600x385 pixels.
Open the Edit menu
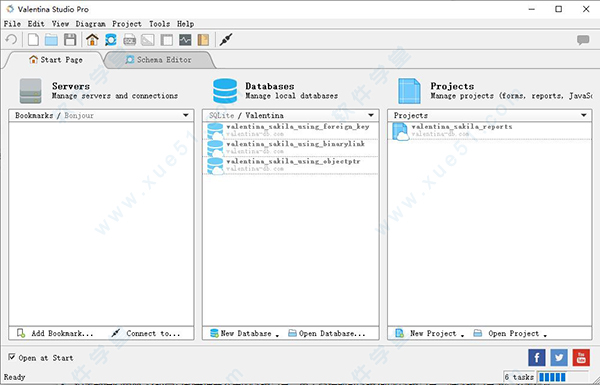click(36, 24)
